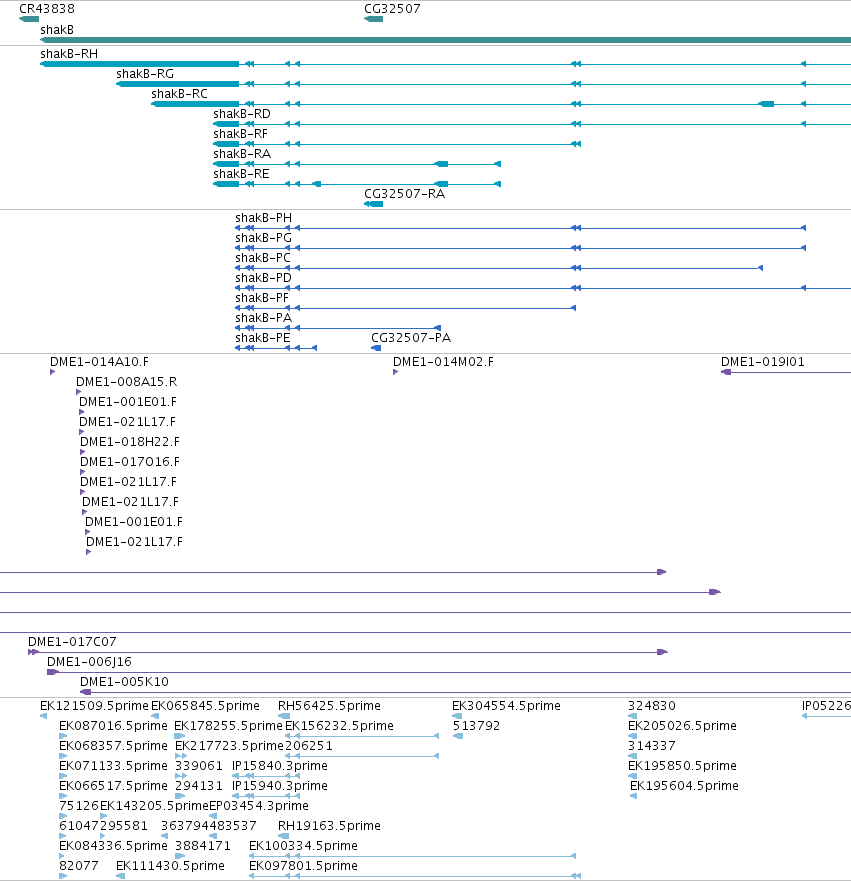Click the shakB-RC transcript label

click(x=179, y=94)
